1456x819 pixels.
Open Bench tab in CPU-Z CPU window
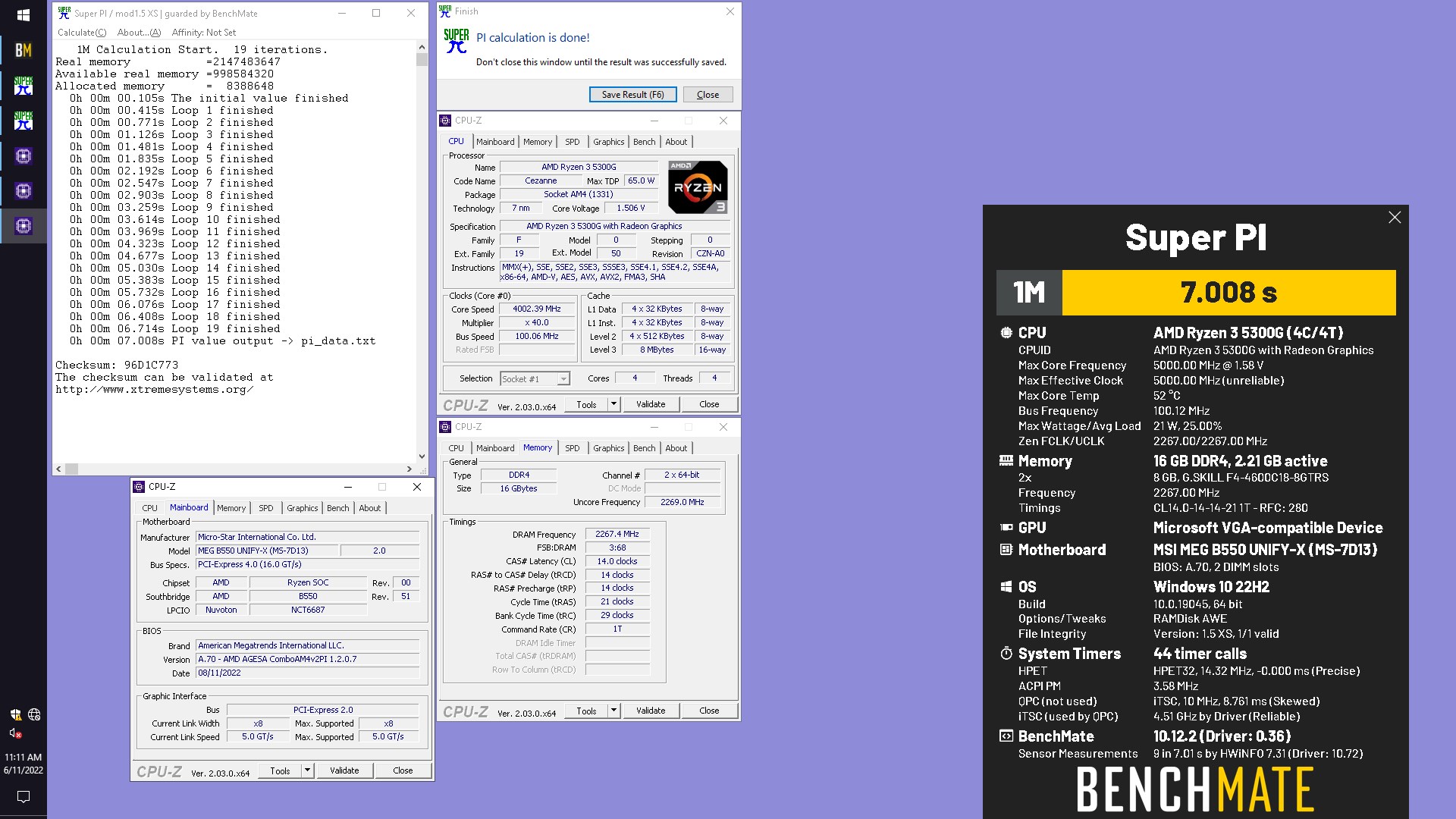click(x=644, y=142)
